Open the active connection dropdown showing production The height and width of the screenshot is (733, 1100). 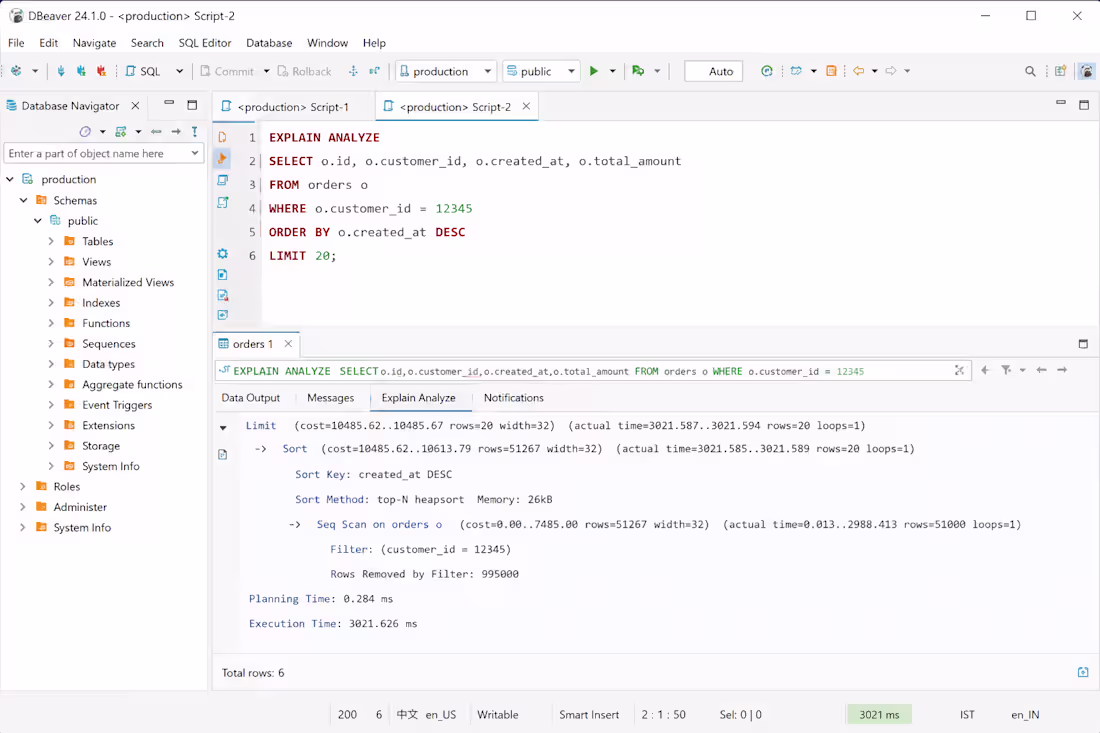pyautogui.click(x=446, y=71)
